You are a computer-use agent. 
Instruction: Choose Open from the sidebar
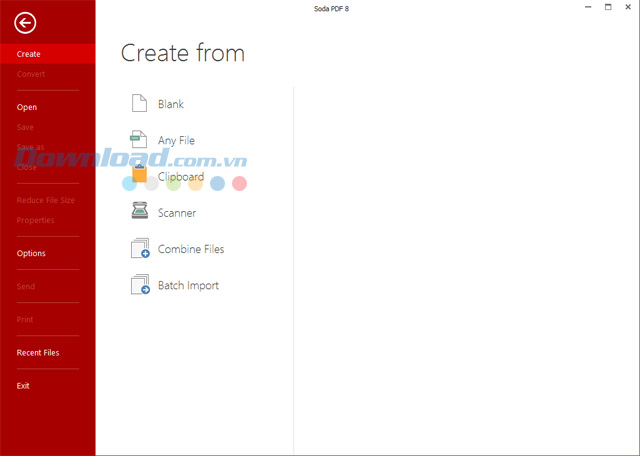[27, 107]
